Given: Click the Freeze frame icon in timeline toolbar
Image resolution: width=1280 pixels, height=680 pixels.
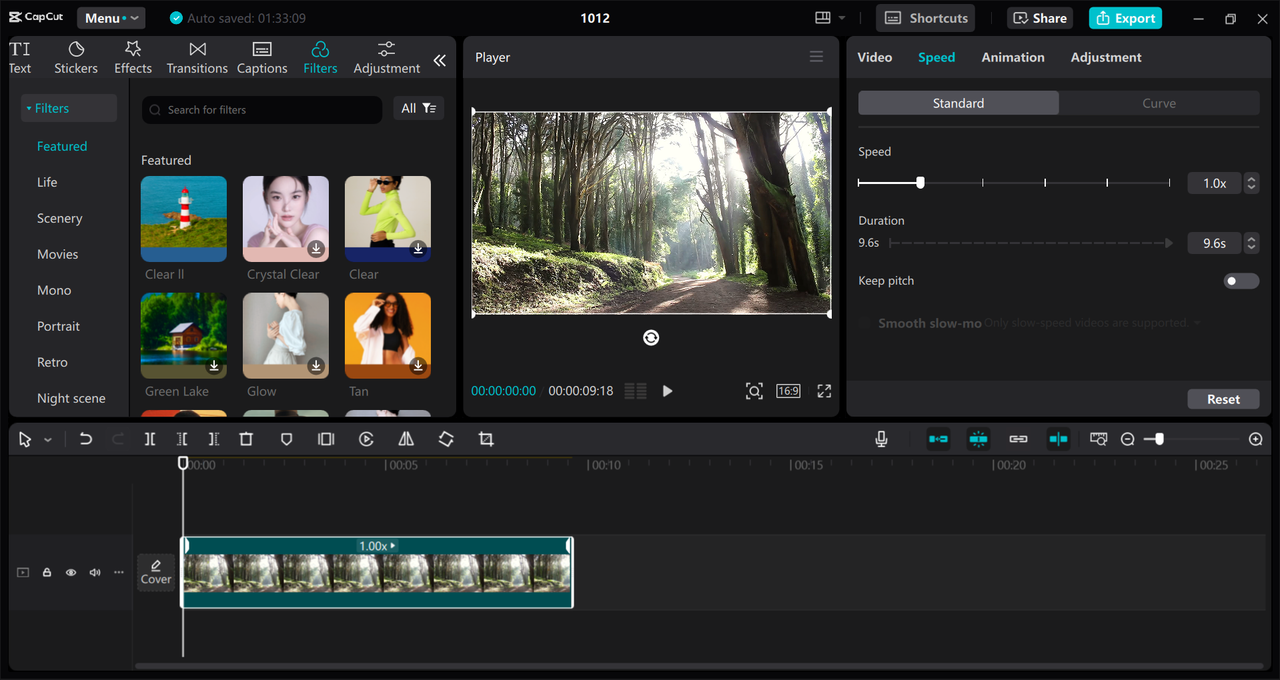Looking at the screenshot, I should coord(326,439).
